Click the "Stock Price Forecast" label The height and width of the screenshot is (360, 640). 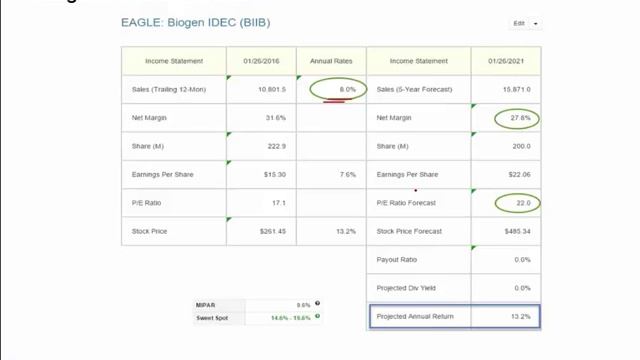pos(409,231)
